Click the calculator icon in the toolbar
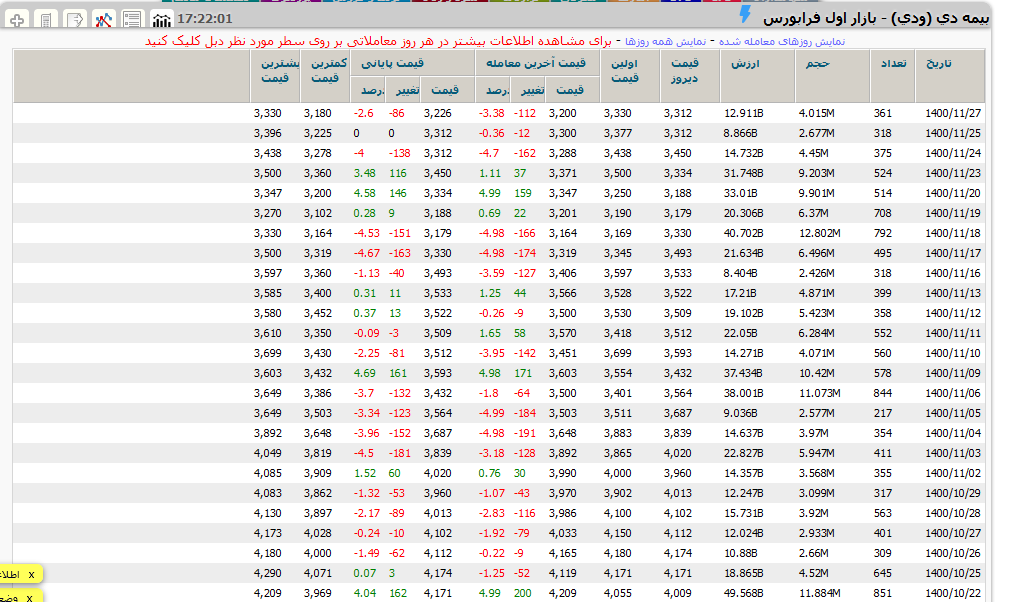This screenshot has width=1014, height=602. 46,19
